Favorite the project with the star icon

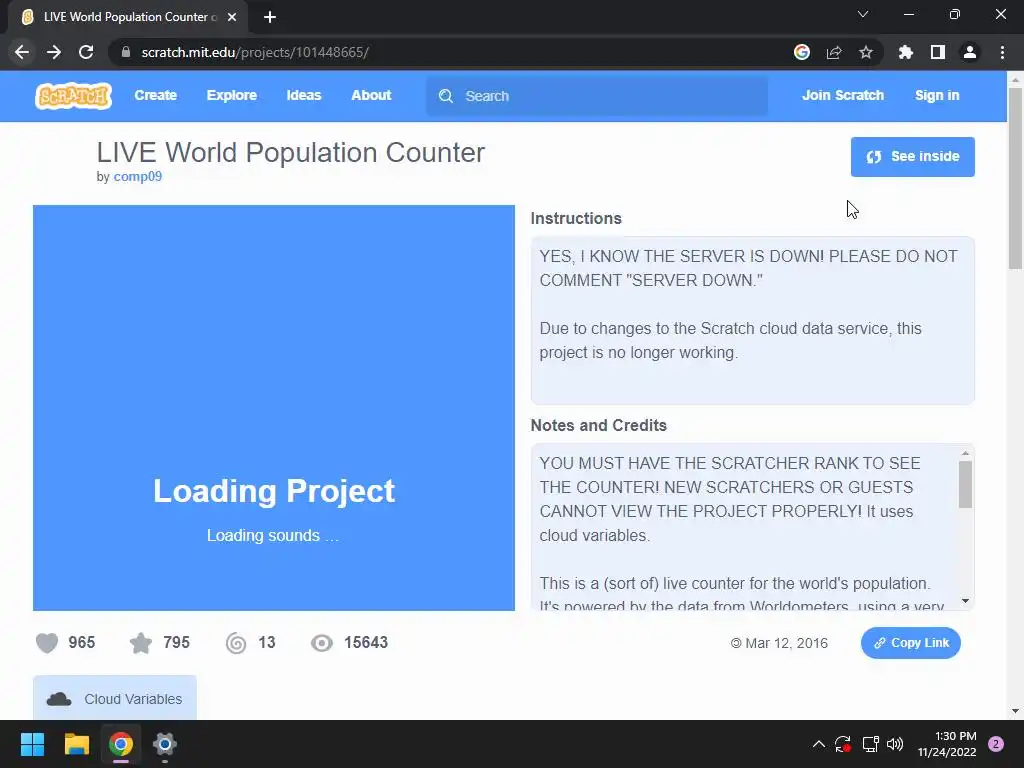[x=140, y=643]
